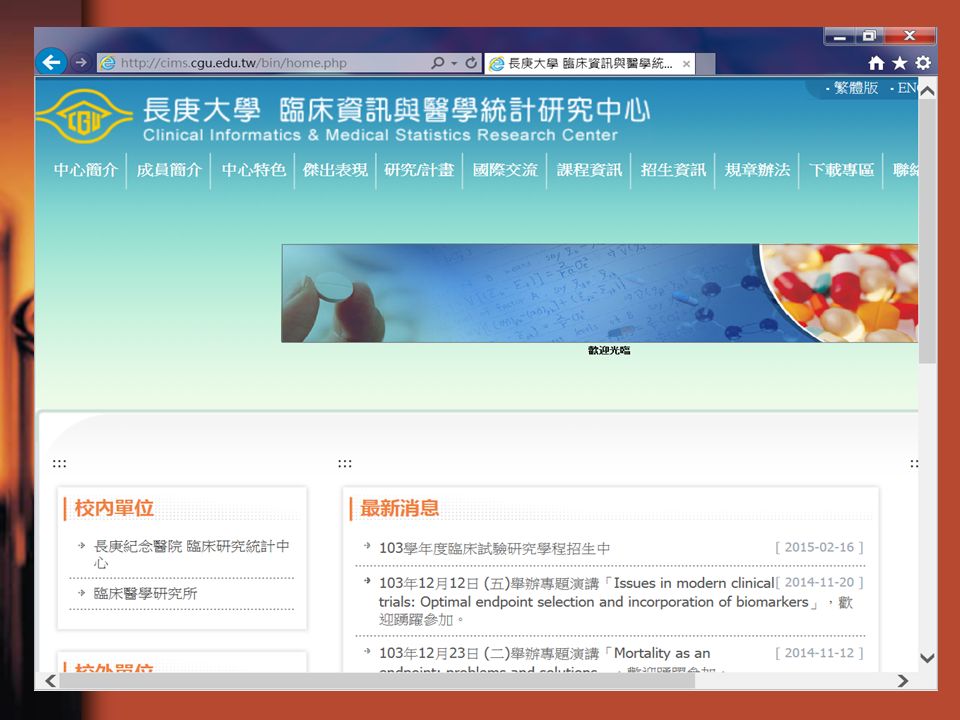Open the 傑出表現 menu item
The height and width of the screenshot is (720, 960).
coord(335,170)
